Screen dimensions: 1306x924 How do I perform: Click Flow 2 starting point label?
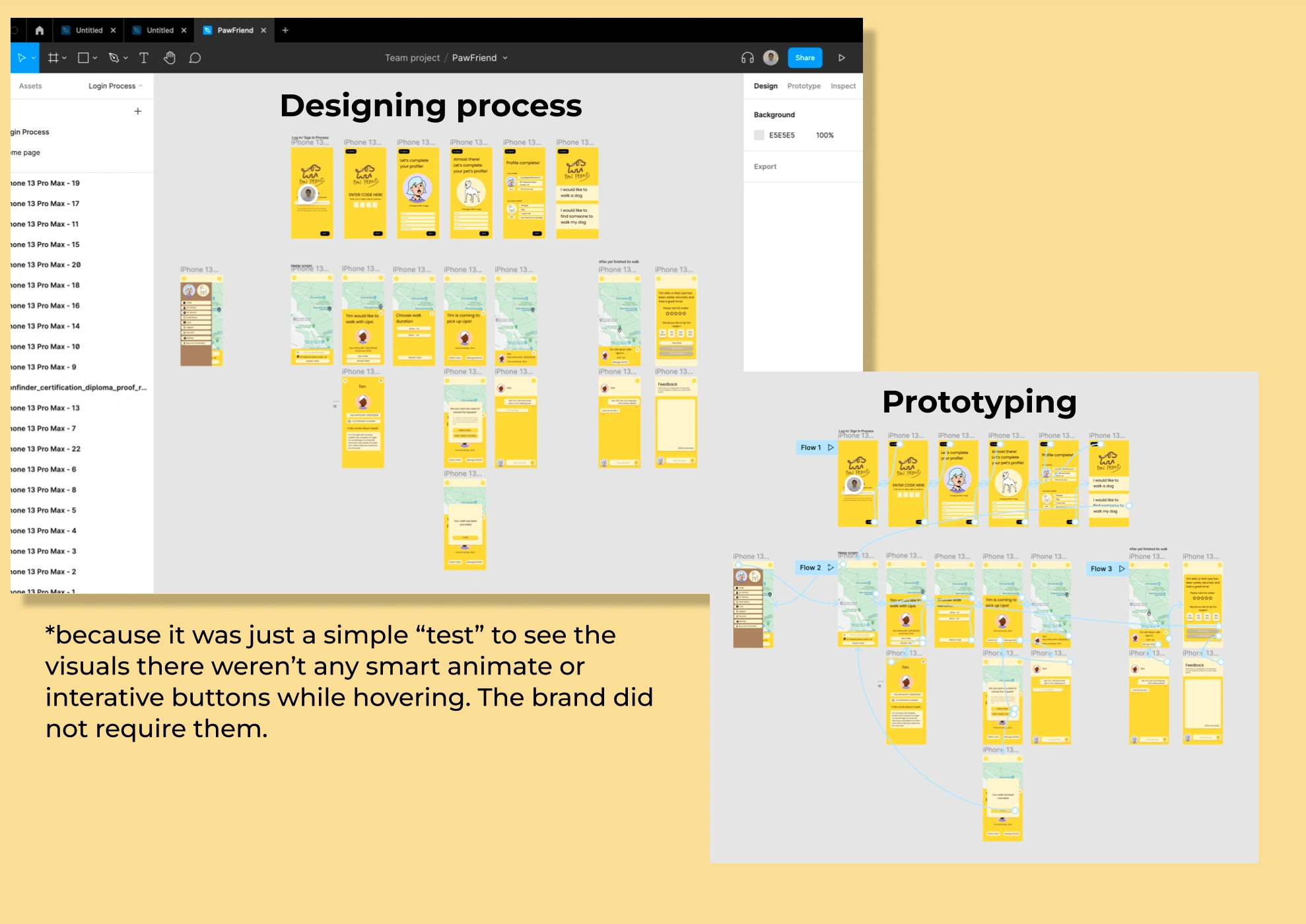[x=810, y=568]
